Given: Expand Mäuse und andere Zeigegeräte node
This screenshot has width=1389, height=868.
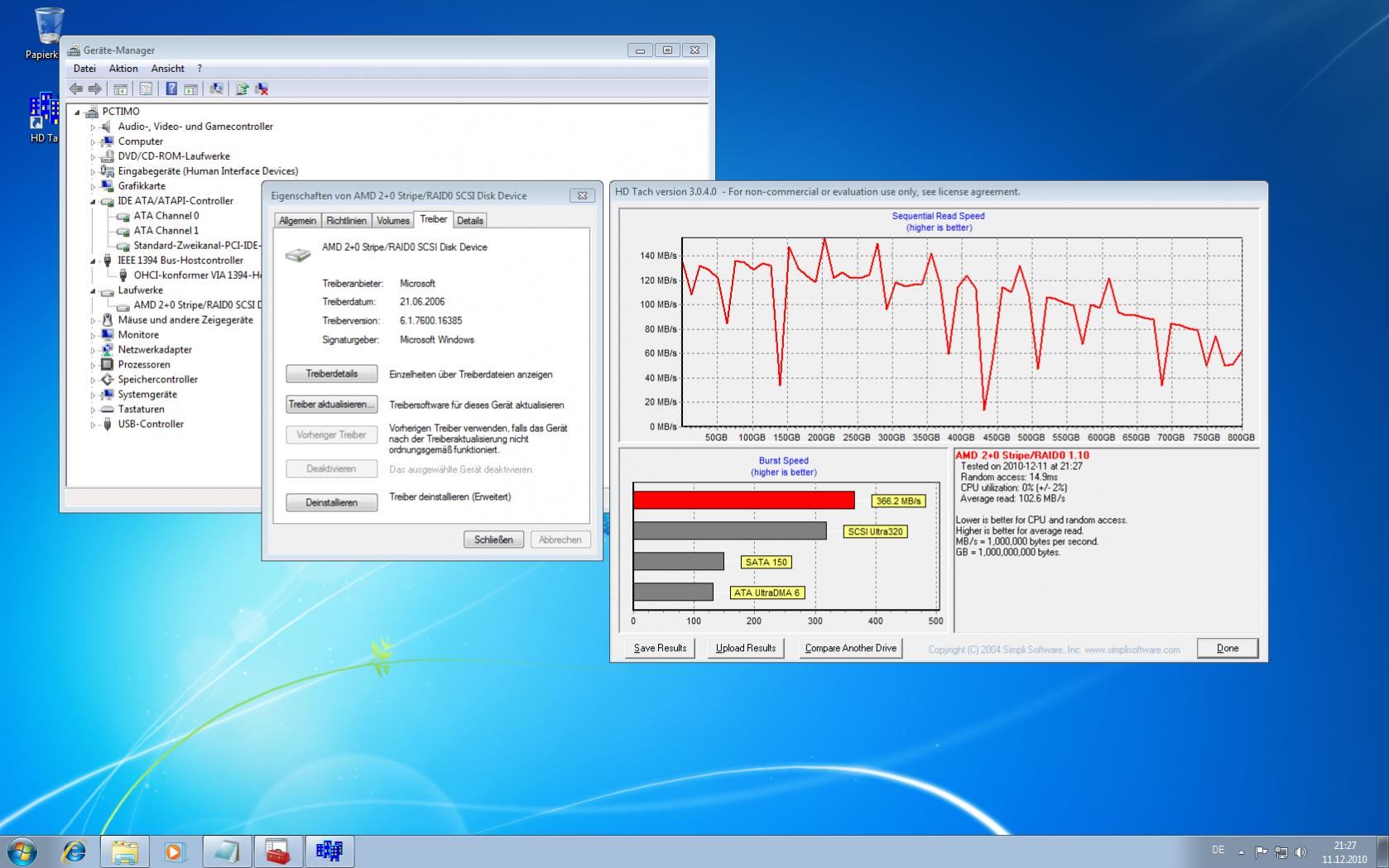Looking at the screenshot, I should point(93,320).
